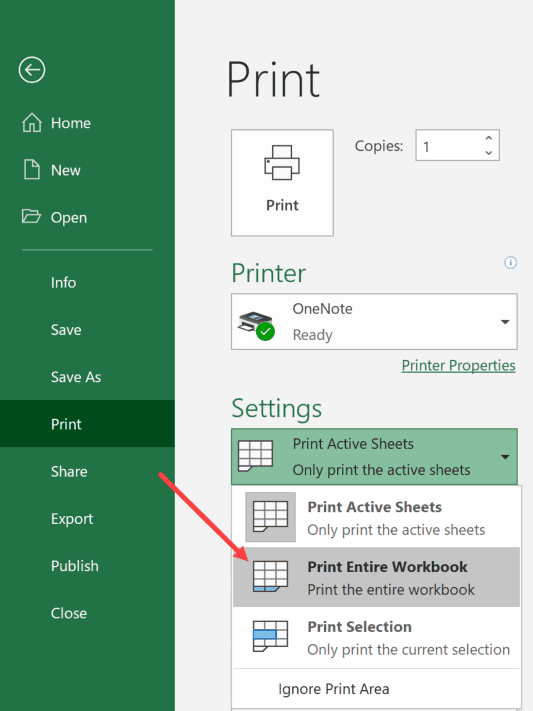Screen dimensions: 533x711
Task: Decrease copies with down arrow
Action: point(489,153)
